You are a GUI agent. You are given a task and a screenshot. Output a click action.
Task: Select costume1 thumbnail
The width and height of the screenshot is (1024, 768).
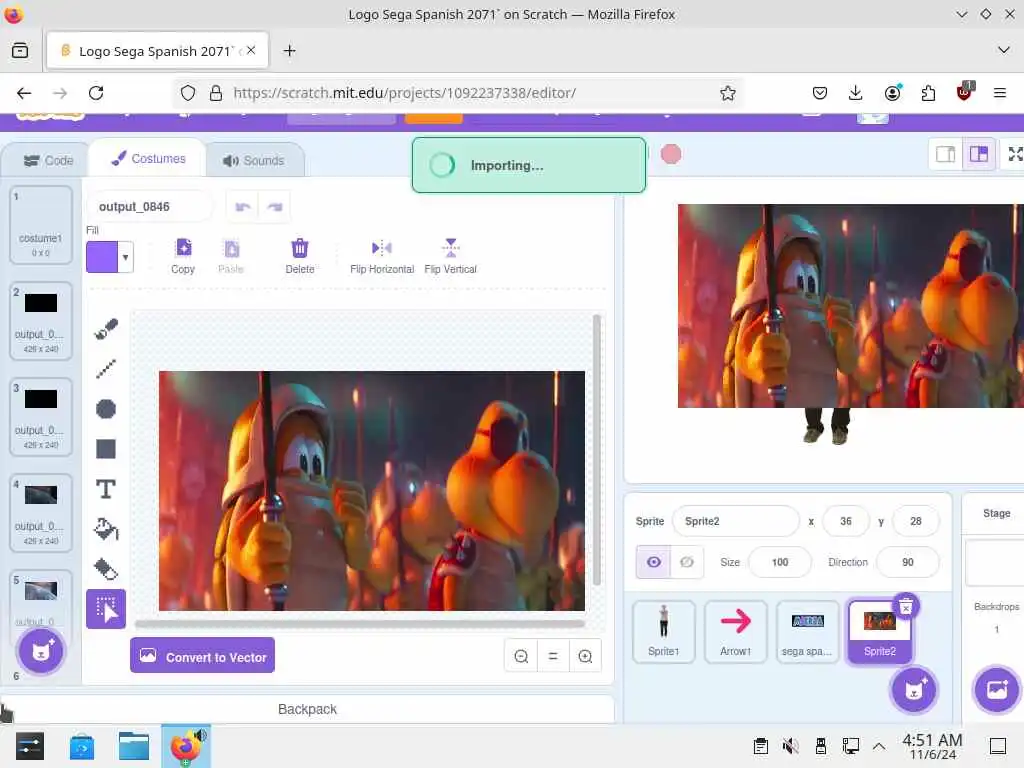pyautogui.click(x=40, y=225)
